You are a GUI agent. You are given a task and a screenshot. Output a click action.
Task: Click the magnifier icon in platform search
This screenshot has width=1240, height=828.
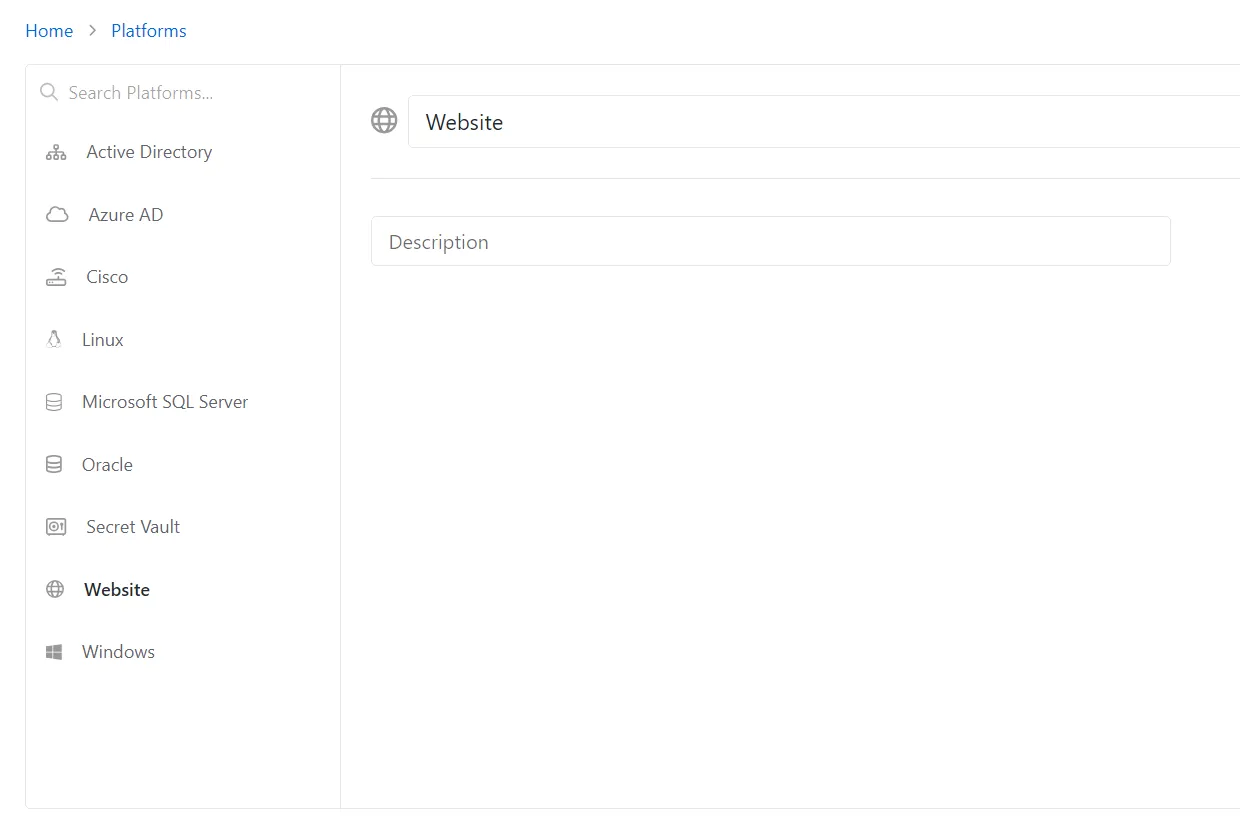(x=48, y=92)
